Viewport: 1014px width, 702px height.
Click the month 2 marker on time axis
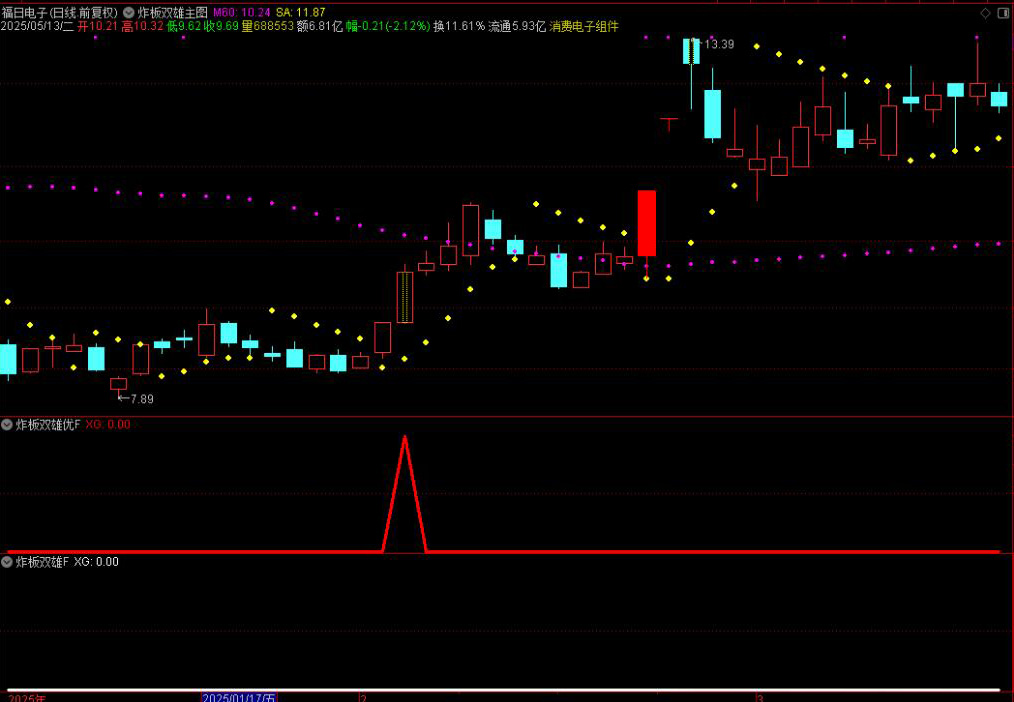tap(363, 697)
